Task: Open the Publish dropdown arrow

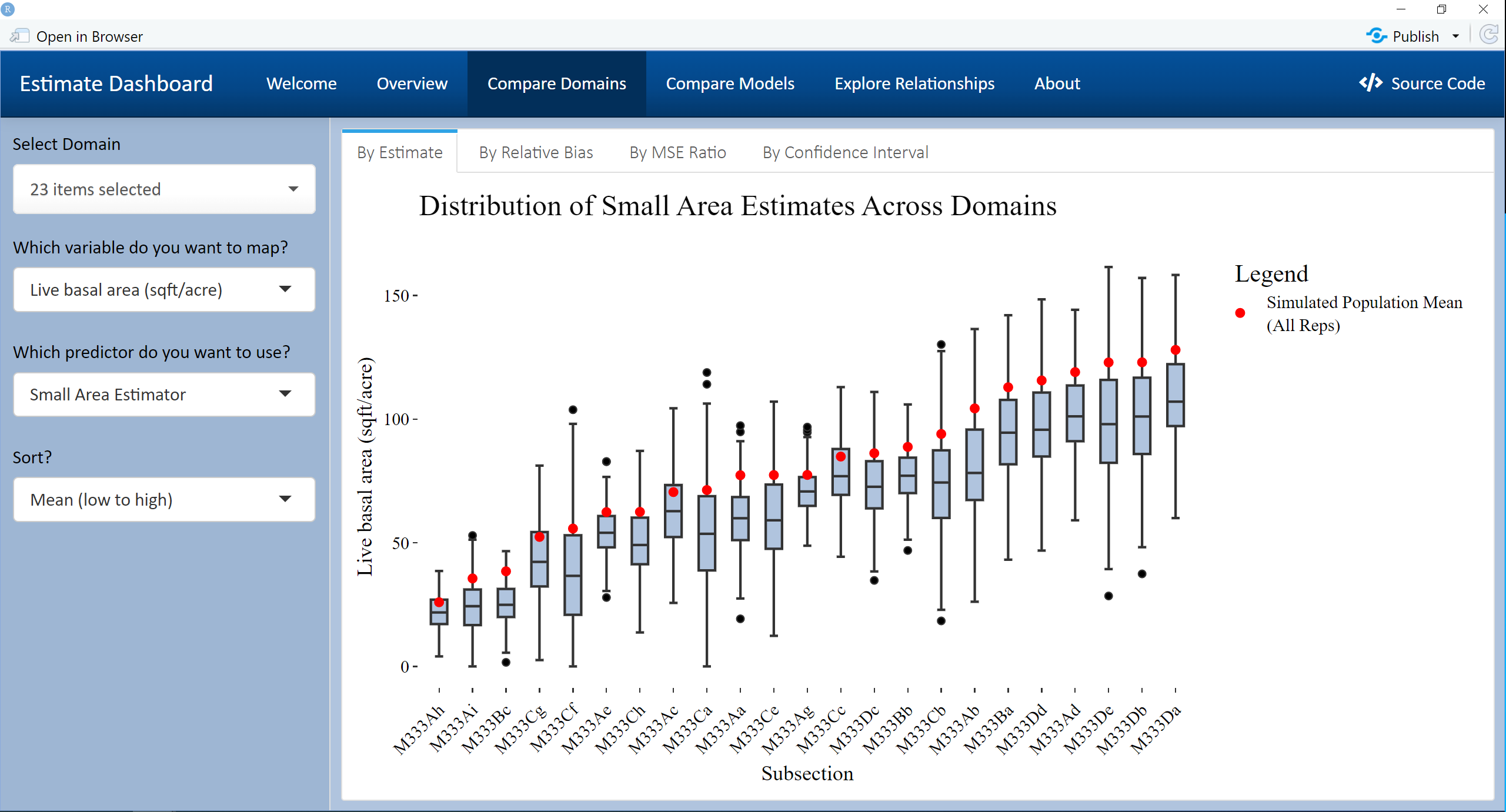Action: [1456, 36]
